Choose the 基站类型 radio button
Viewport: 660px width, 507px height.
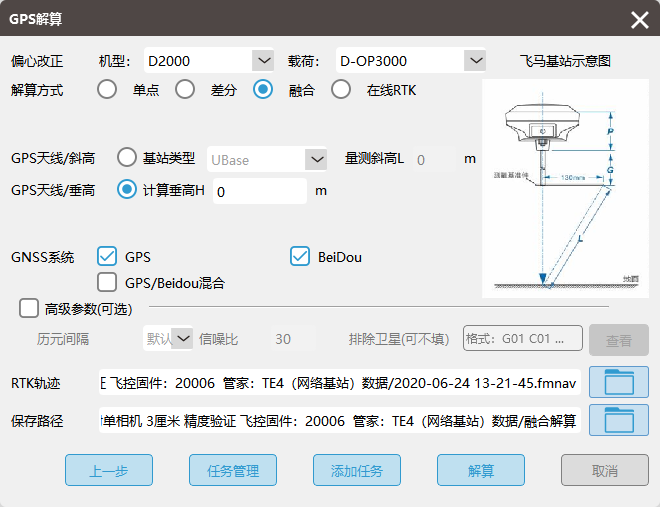(127, 158)
